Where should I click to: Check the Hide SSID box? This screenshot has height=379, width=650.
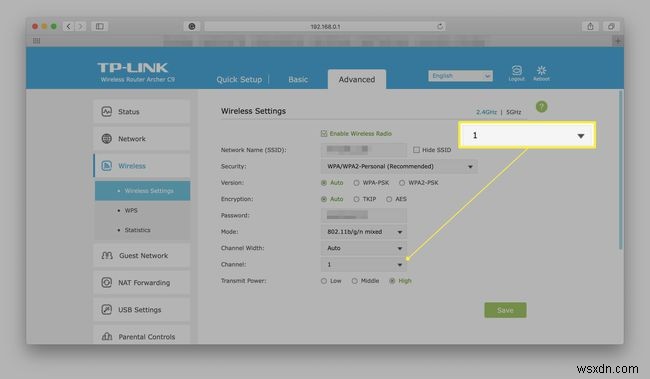pyautogui.click(x=417, y=150)
